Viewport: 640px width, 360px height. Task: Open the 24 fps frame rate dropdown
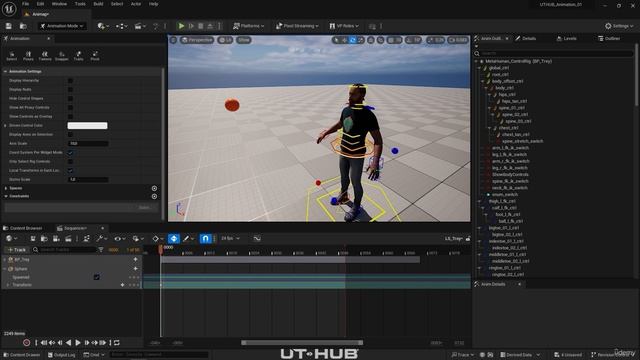pos(231,238)
